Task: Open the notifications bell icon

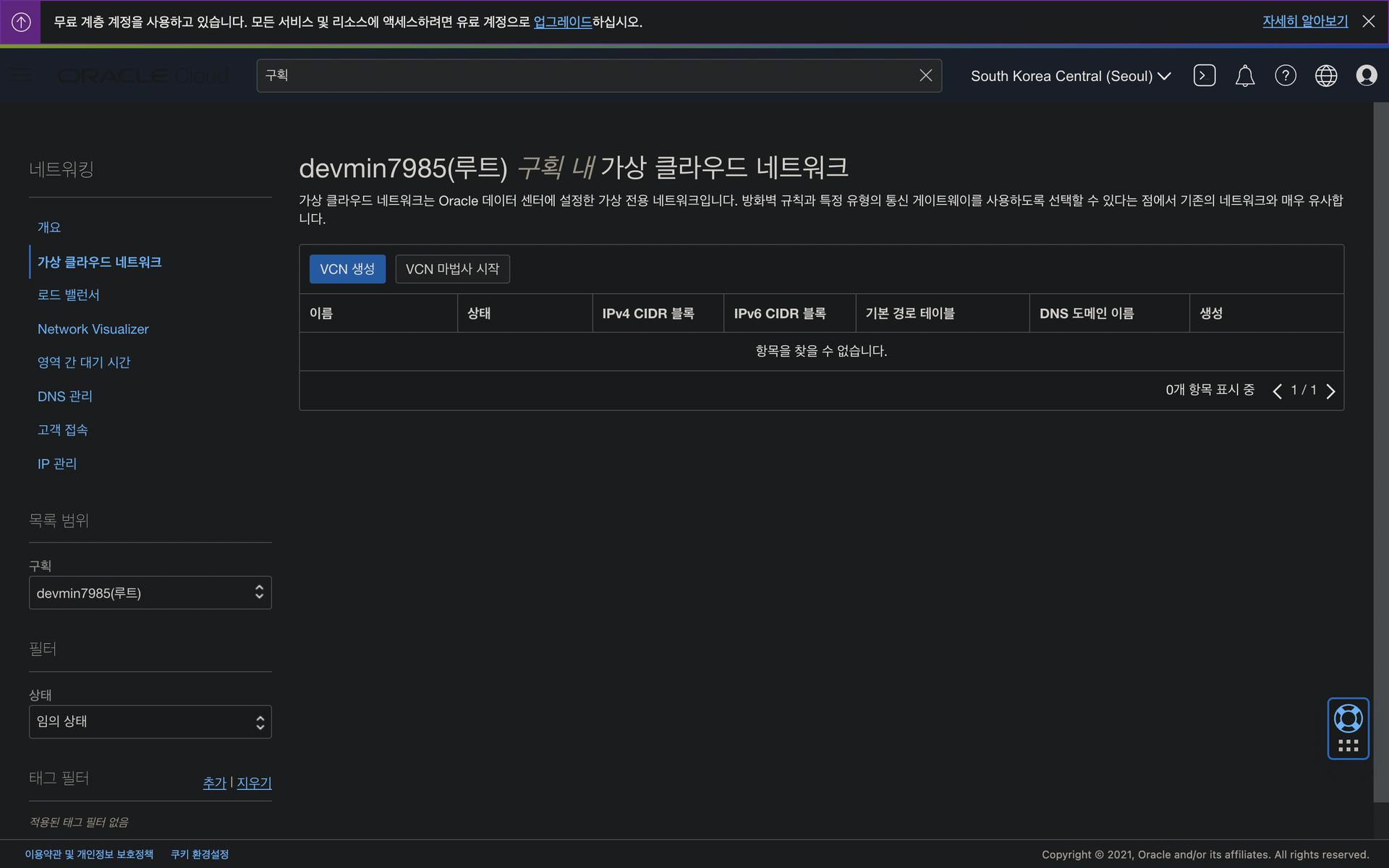Action: pos(1244,75)
